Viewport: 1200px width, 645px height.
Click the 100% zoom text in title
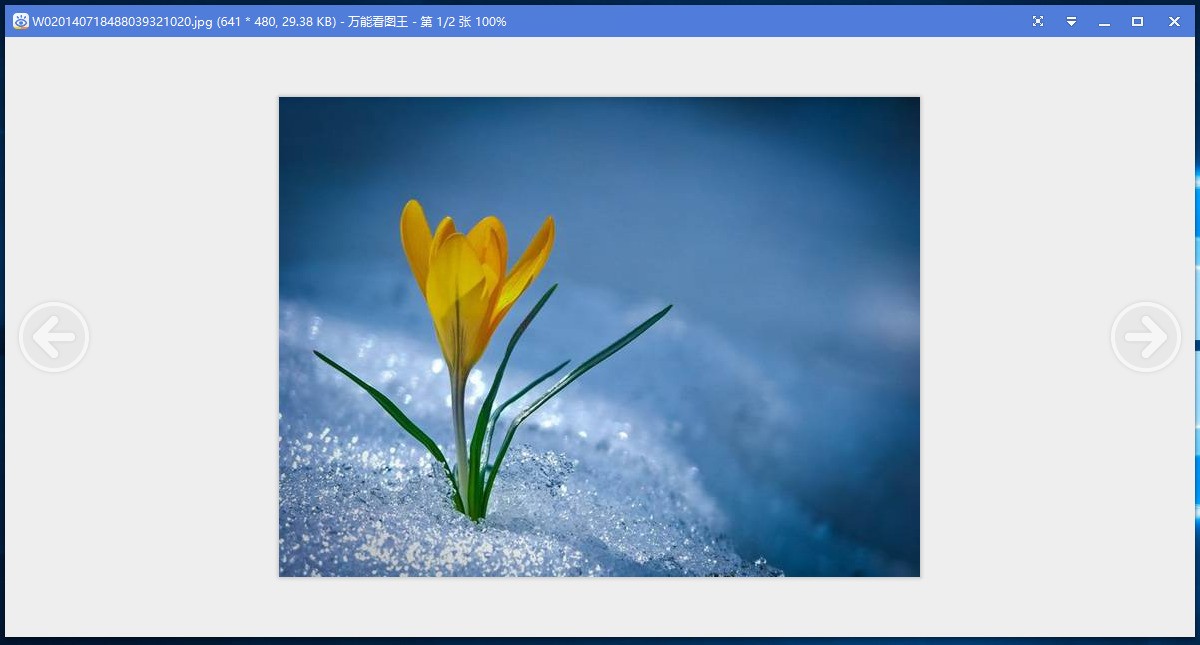(489, 21)
